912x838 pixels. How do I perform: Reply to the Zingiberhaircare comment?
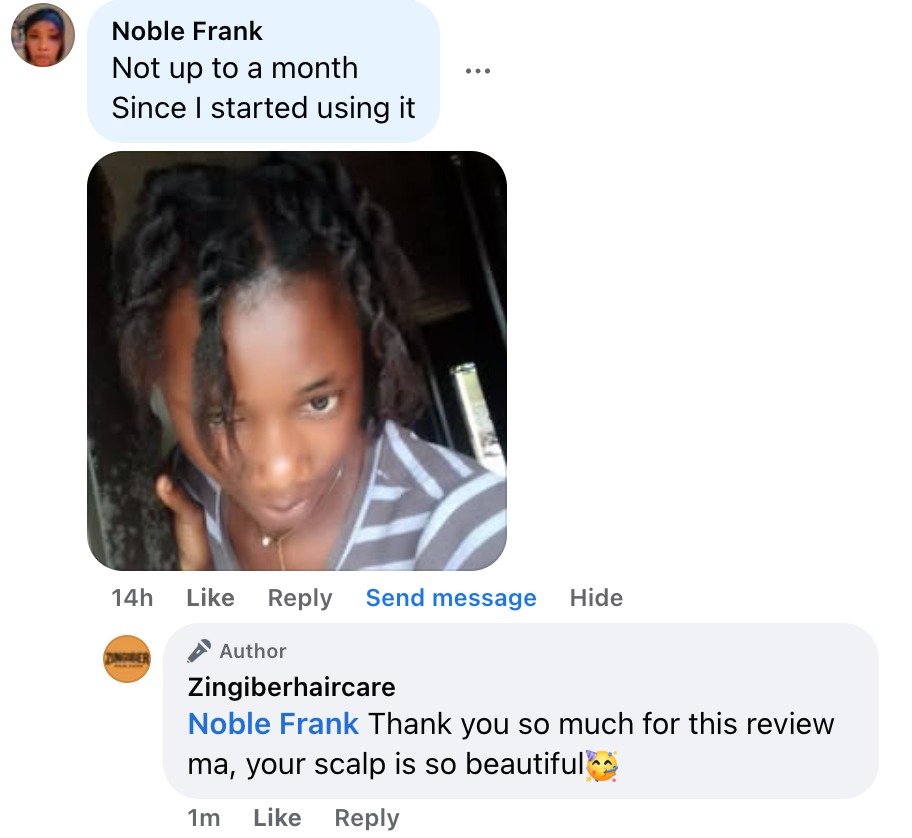(367, 818)
